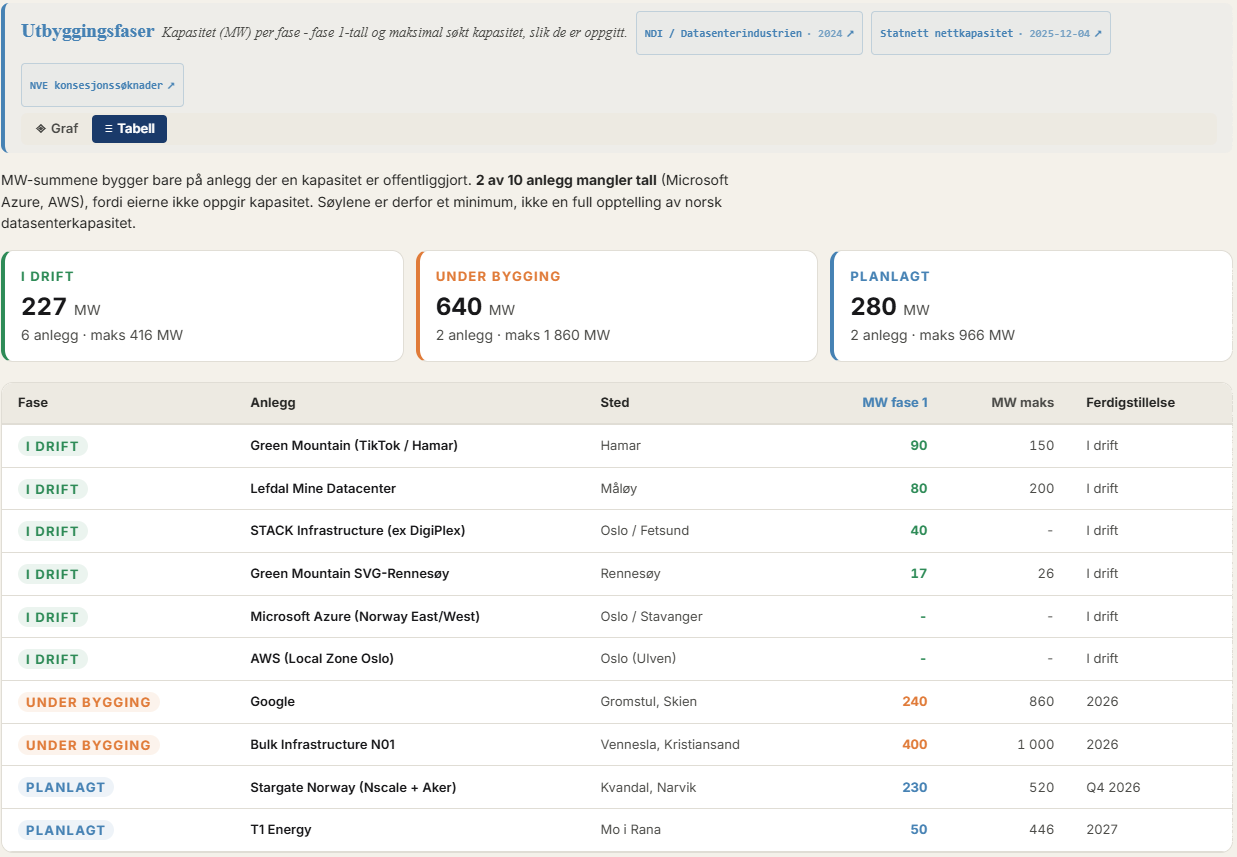Click the I DRIFT 227 MW summary card
The height and width of the screenshot is (857, 1237).
coord(202,305)
